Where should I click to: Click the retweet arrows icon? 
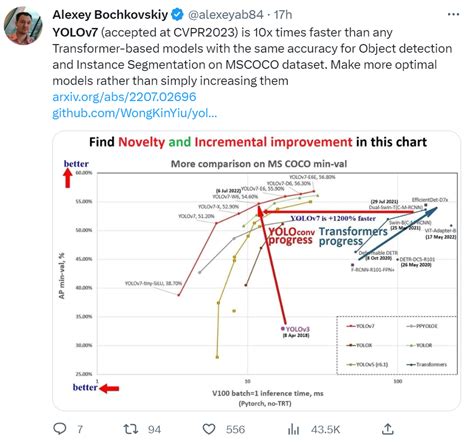[x=131, y=429]
